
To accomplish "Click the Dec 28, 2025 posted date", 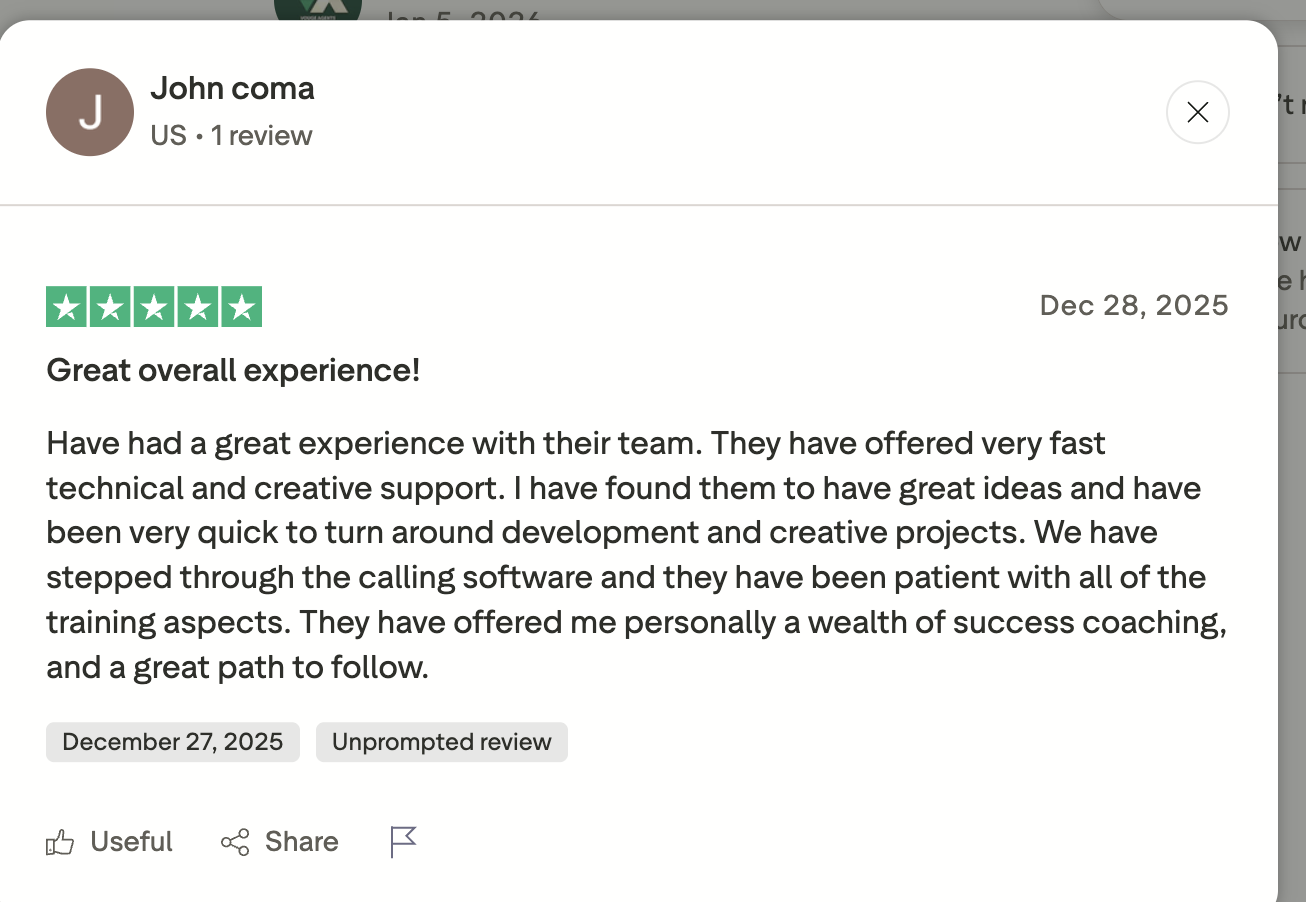I will click(1133, 305).
